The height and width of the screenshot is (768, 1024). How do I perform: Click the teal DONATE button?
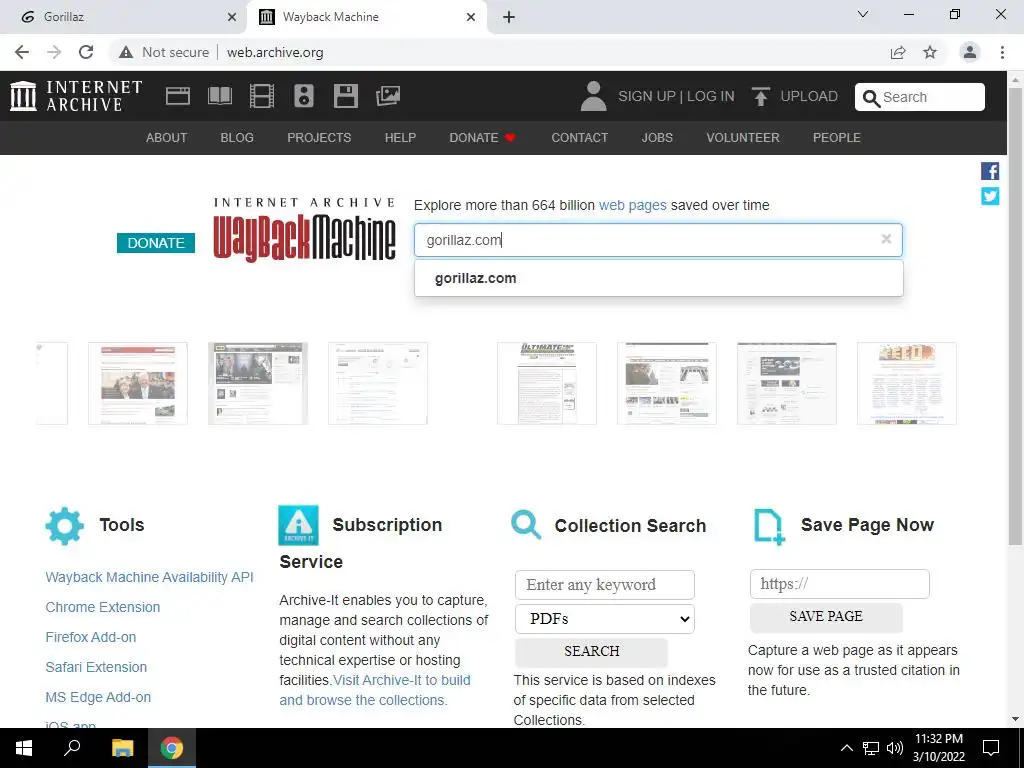coord(156,243)
